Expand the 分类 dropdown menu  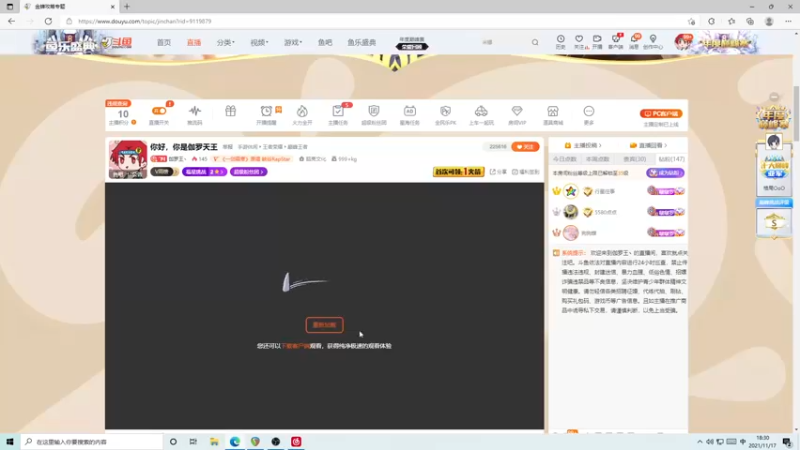pyautogui.click(x=226, y=42)
